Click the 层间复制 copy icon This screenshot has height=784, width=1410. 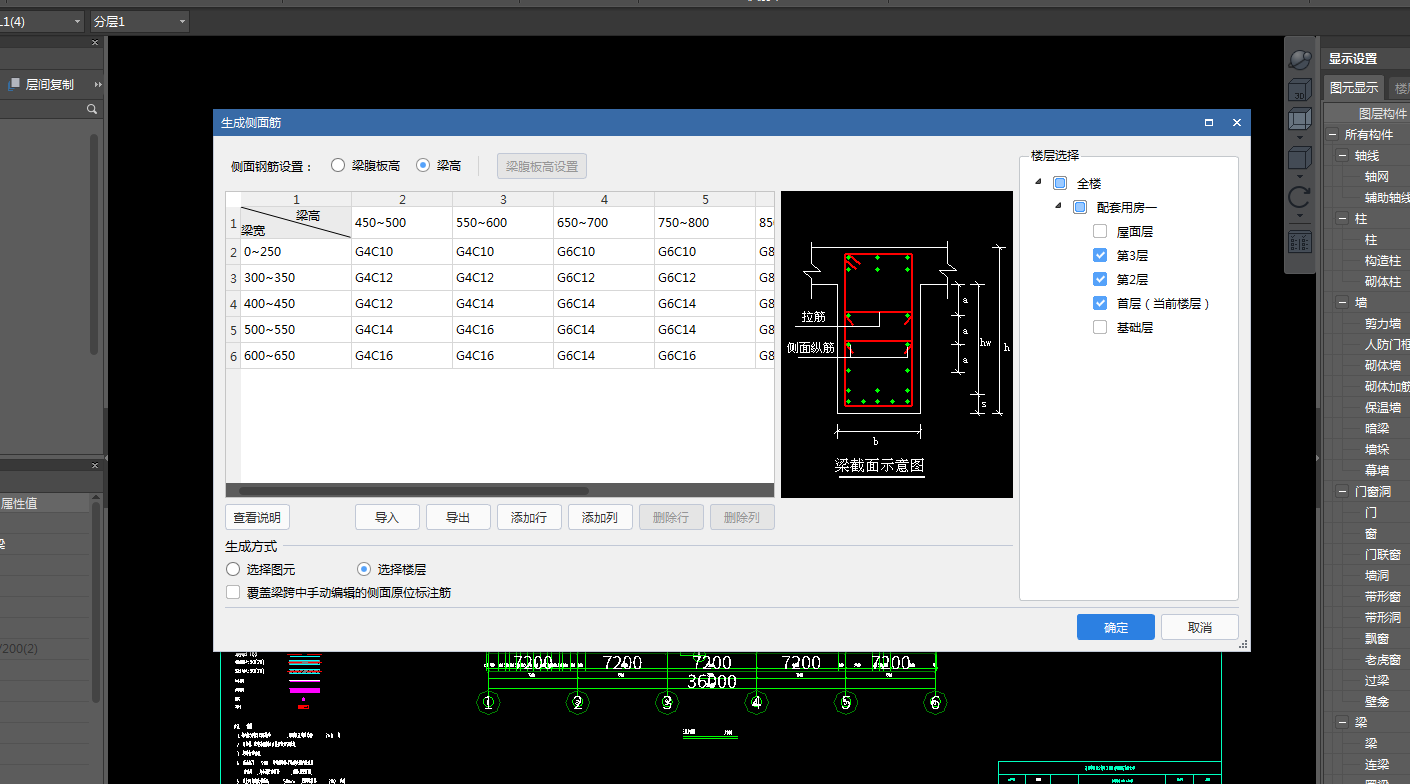click(x=14, y=85)
